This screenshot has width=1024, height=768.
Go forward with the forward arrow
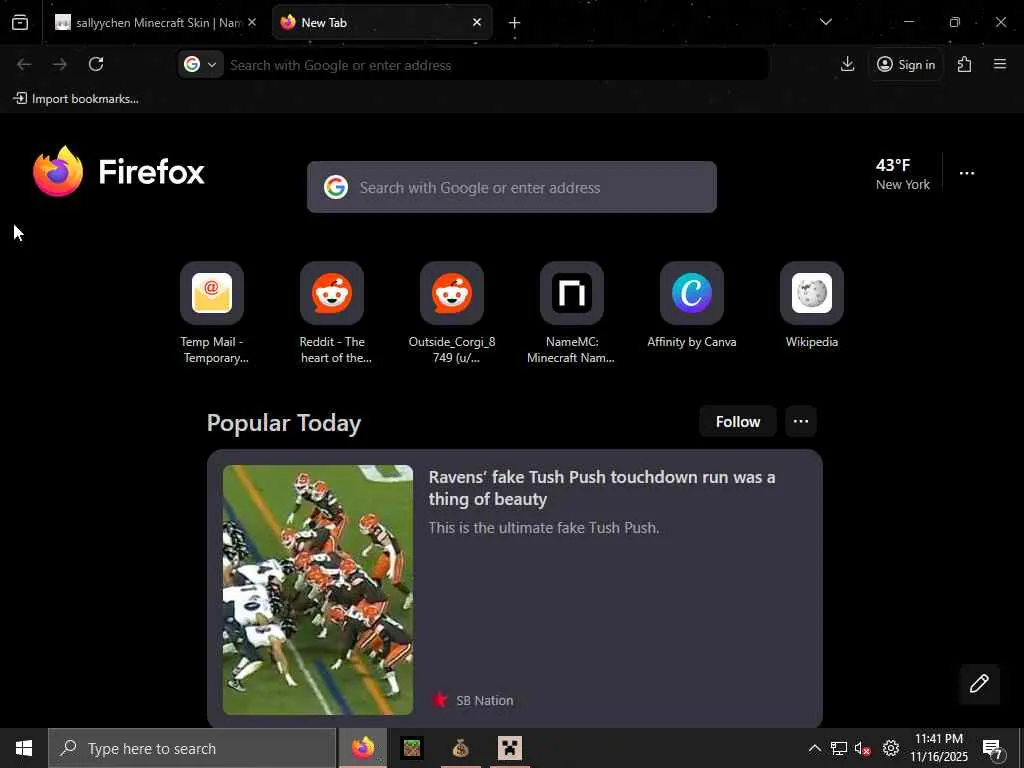(59, 64)
